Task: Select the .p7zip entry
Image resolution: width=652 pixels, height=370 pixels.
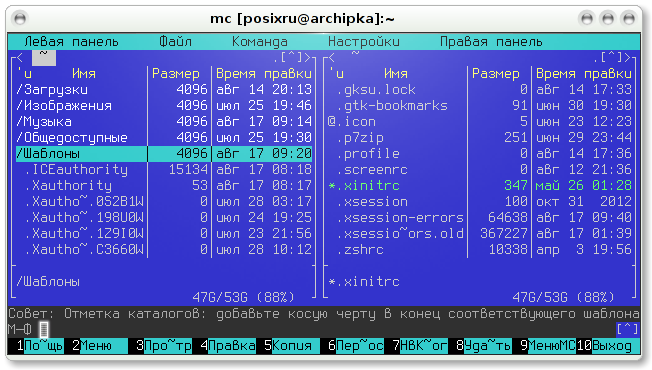Action: (480, 137)
